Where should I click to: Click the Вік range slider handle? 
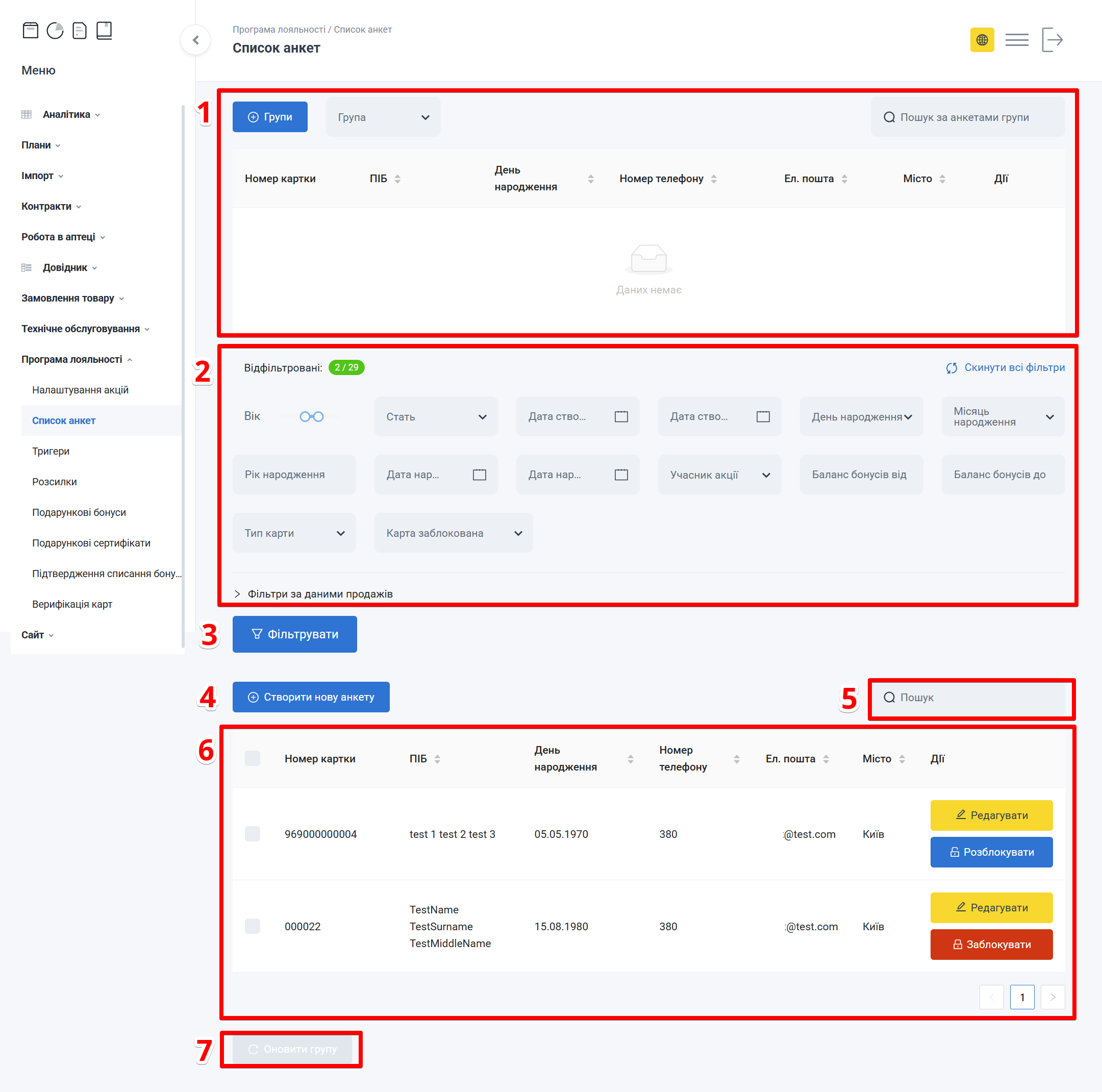click(x=305, y=417)
